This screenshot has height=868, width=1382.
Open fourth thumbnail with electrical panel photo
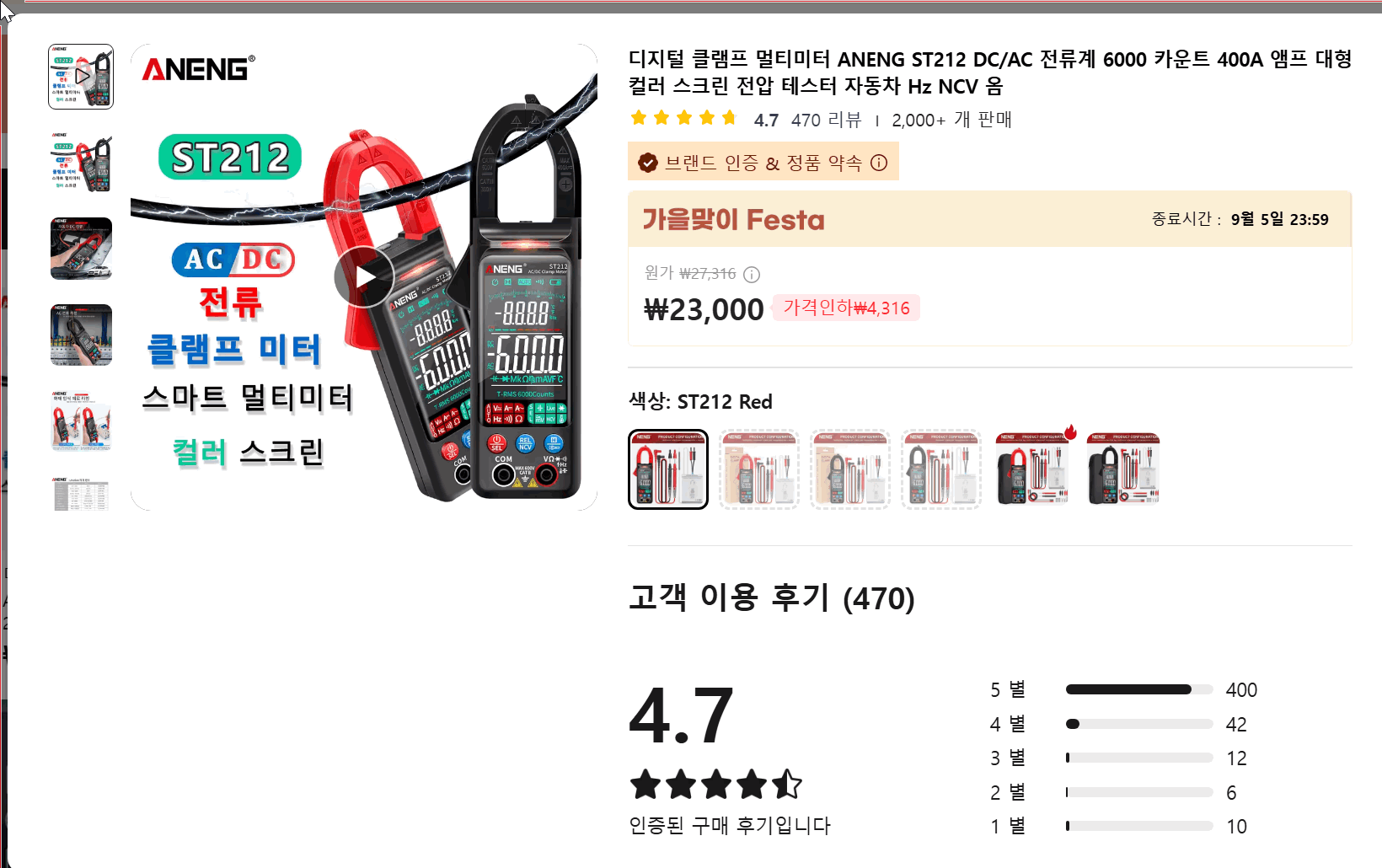[81, 335]
